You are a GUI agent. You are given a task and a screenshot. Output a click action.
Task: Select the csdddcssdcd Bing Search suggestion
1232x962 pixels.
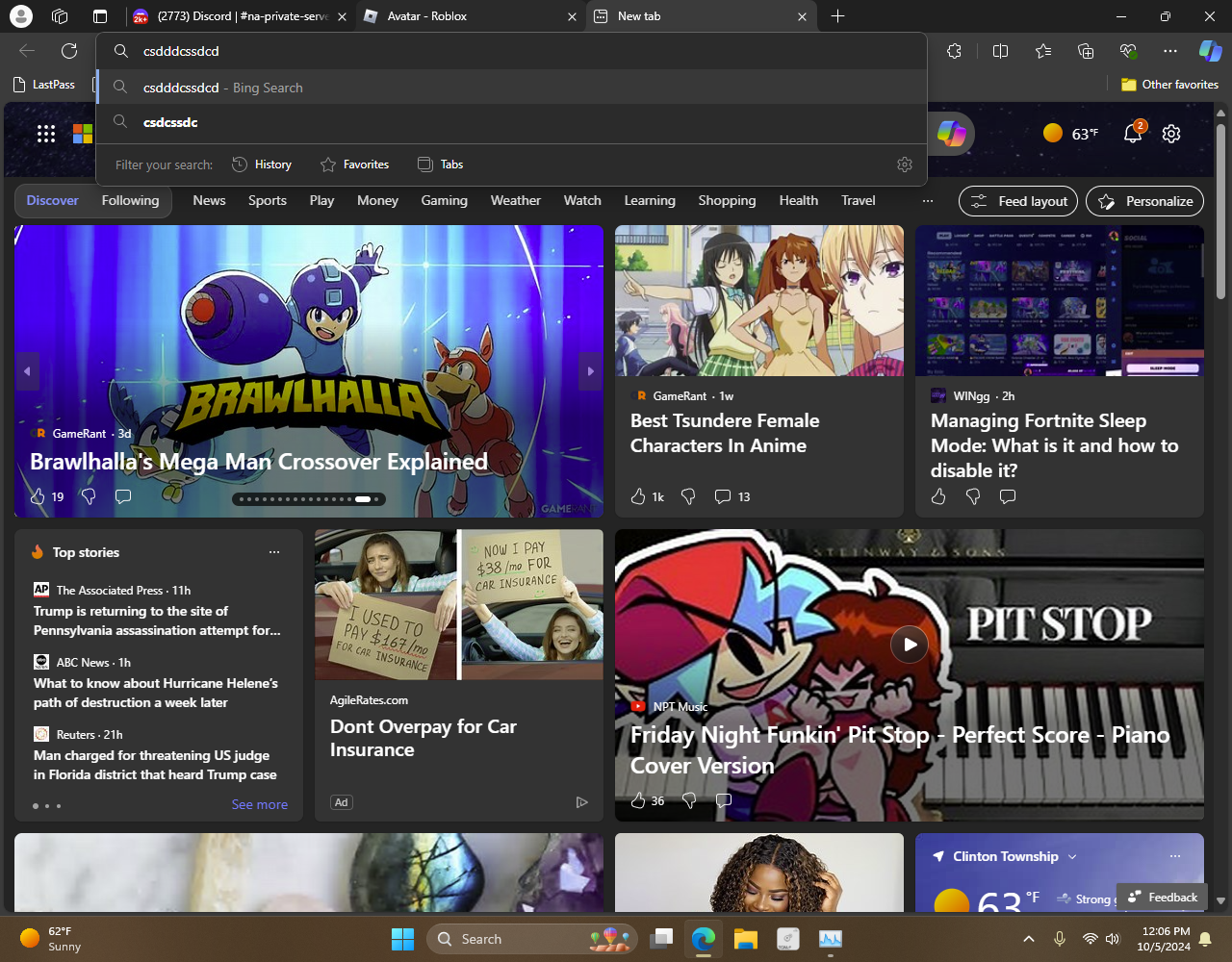tap(511, 88)
